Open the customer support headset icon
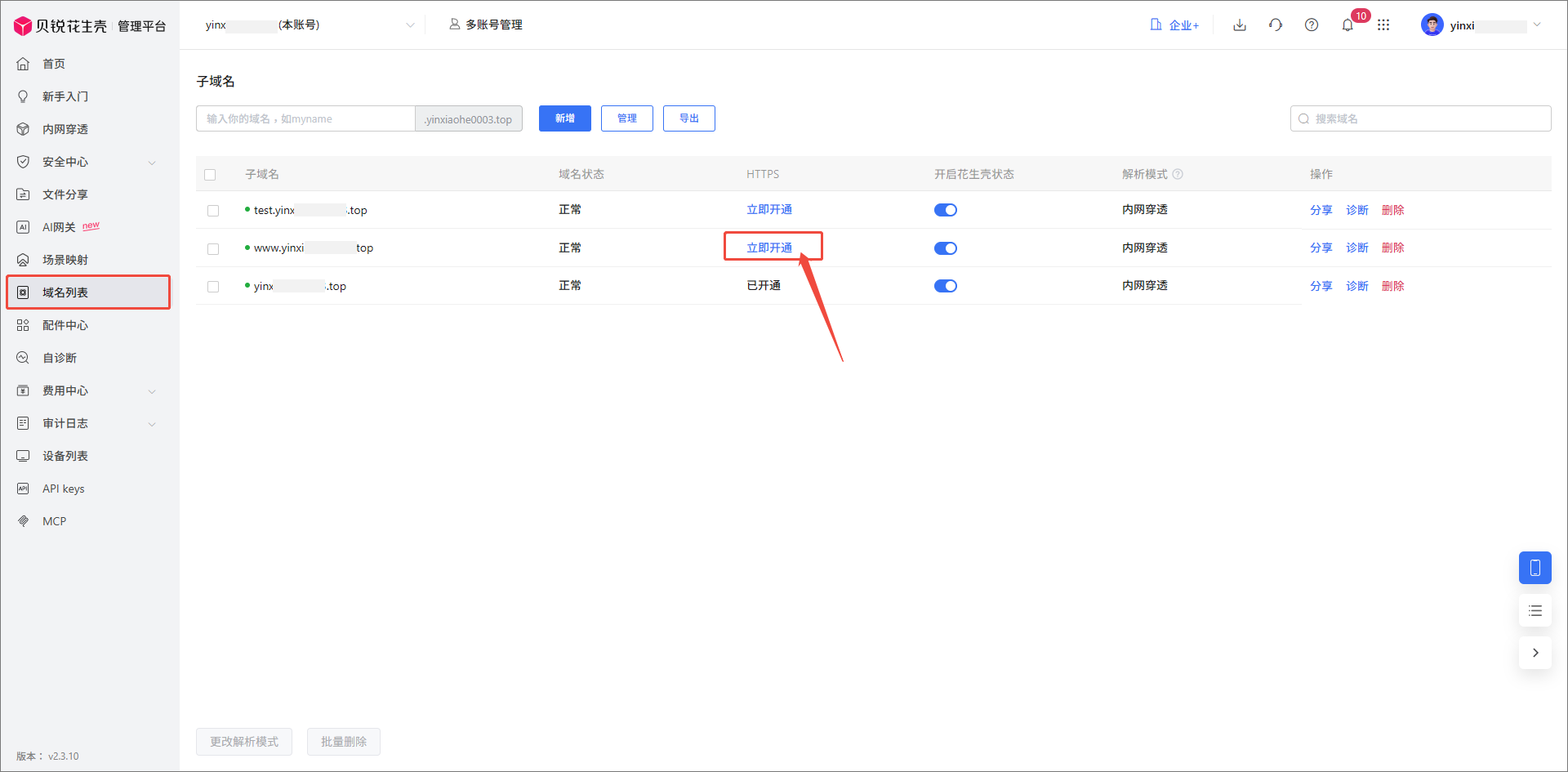Screen dimensions: 1568x772 (x=1275, y=25)
